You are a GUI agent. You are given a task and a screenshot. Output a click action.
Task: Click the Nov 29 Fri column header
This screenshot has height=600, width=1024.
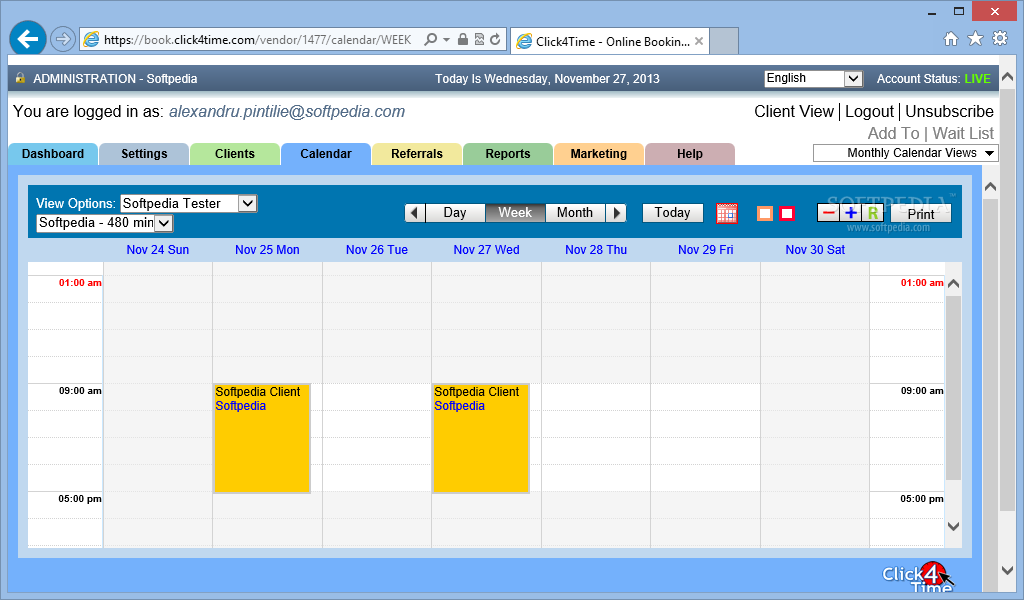pos(705,250)
